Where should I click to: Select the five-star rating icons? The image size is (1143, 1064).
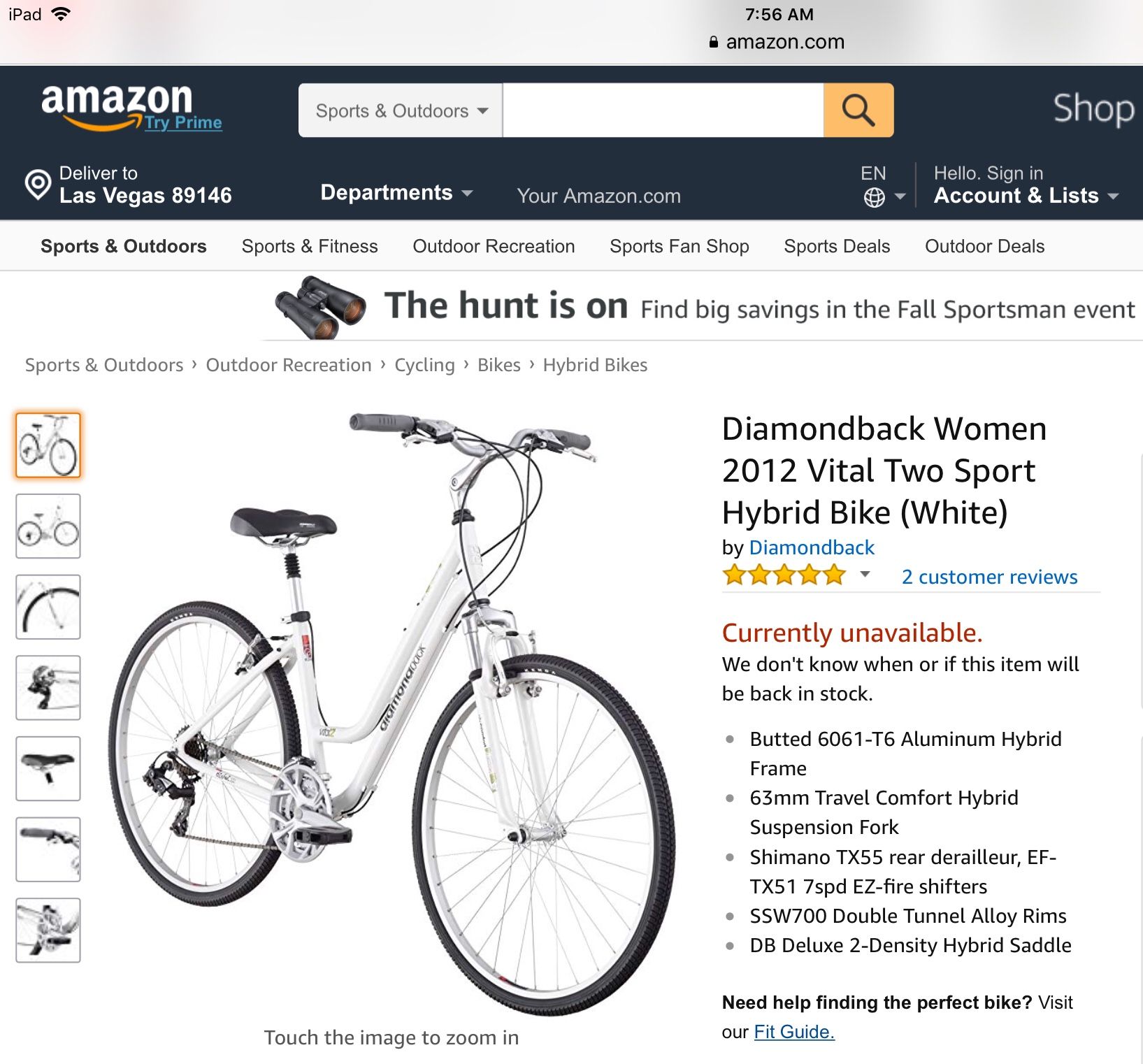tap(784, 576)
